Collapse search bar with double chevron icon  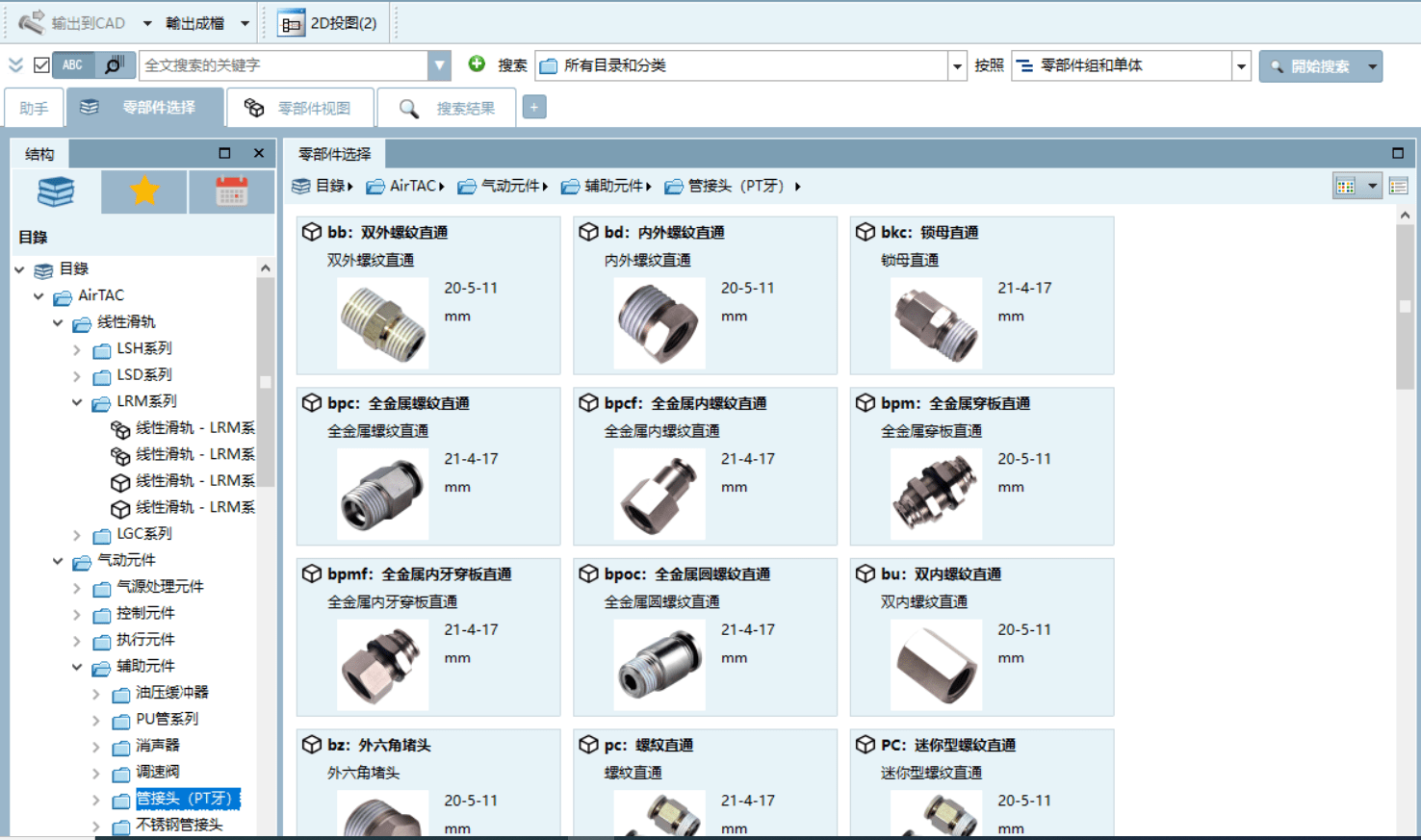[15, 65]
